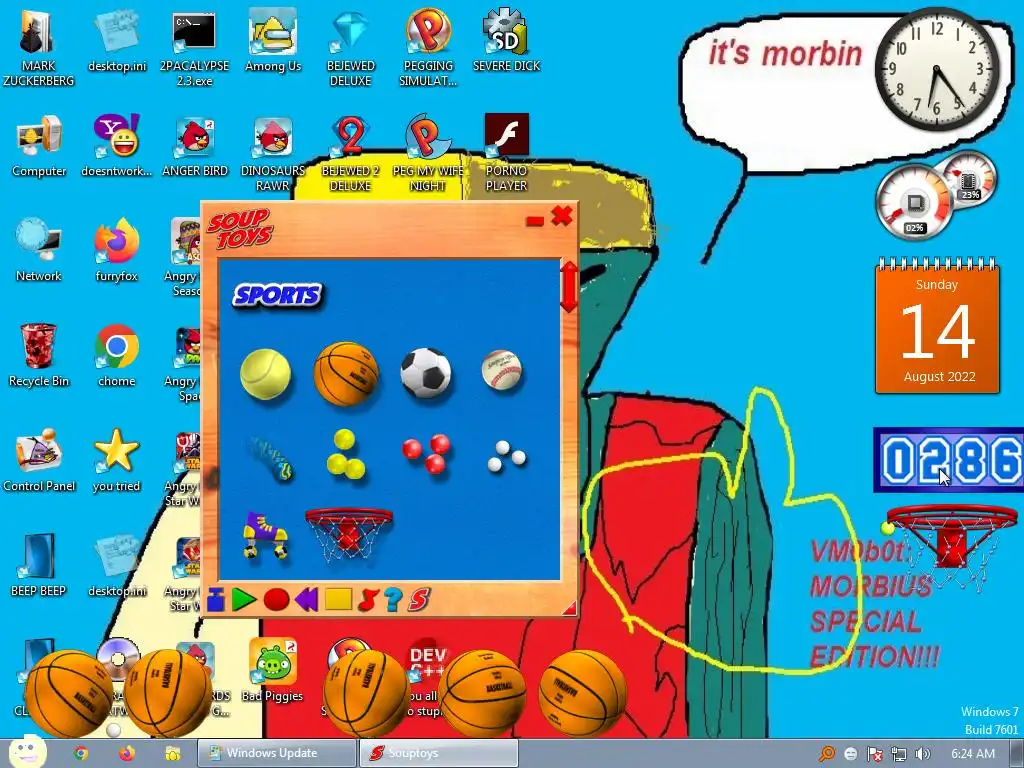The width and height of the screenshot is (1024, 768).
Task: Select the furryfox Firefox shortcut
Action: (116, 251)
